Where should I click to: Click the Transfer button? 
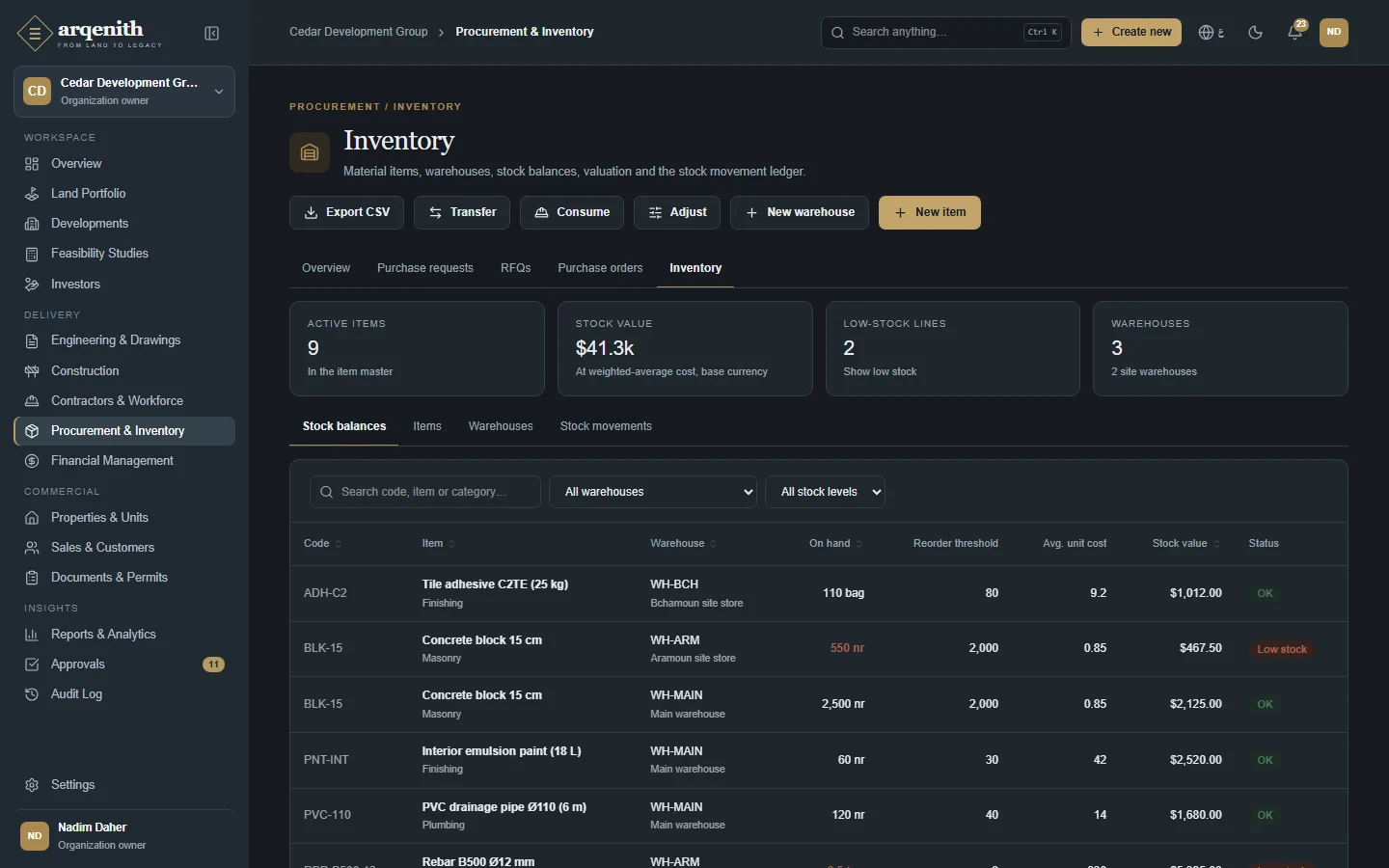[462, 213]
